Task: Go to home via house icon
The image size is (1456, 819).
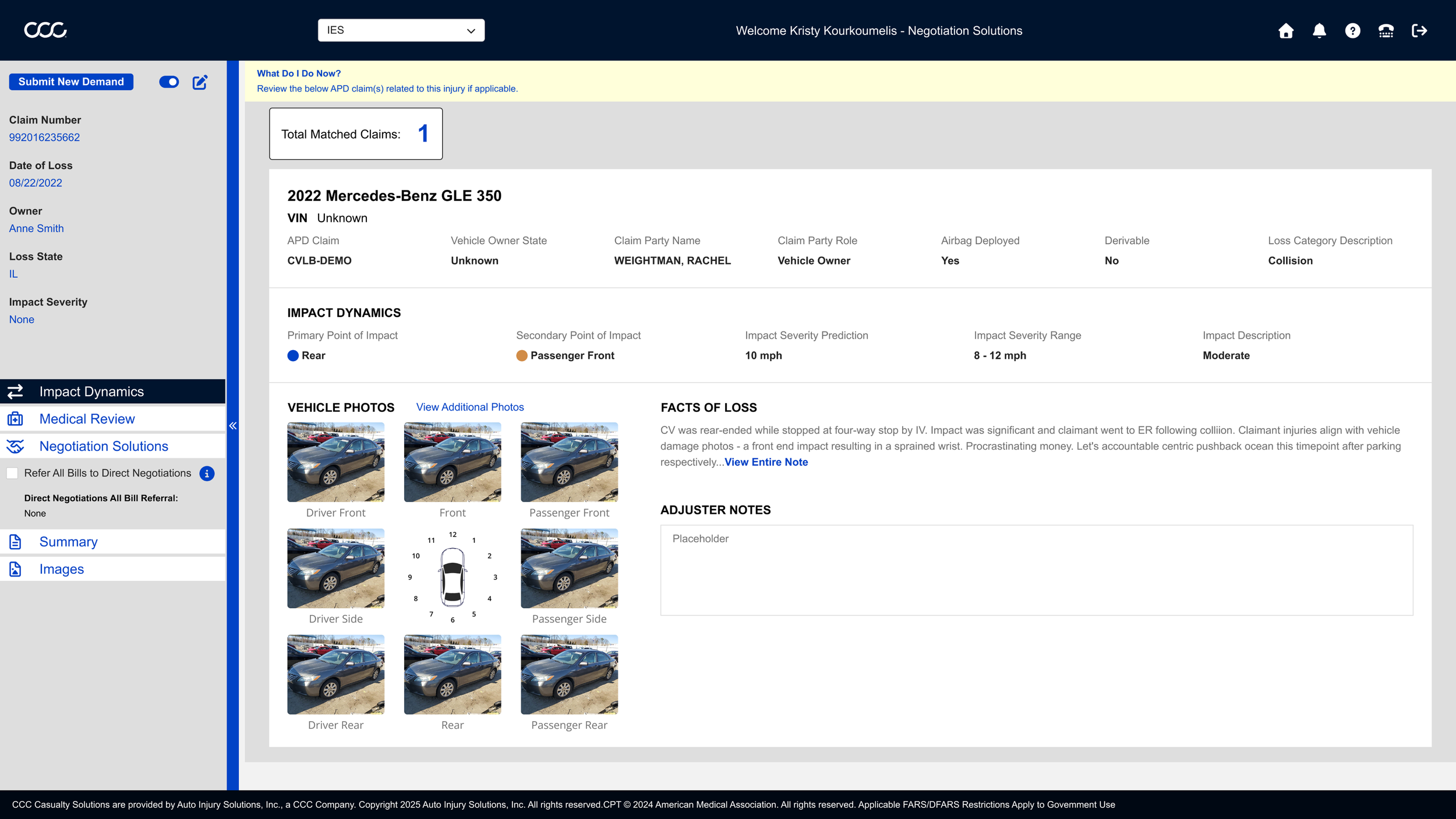Action: coord(1286,30)
